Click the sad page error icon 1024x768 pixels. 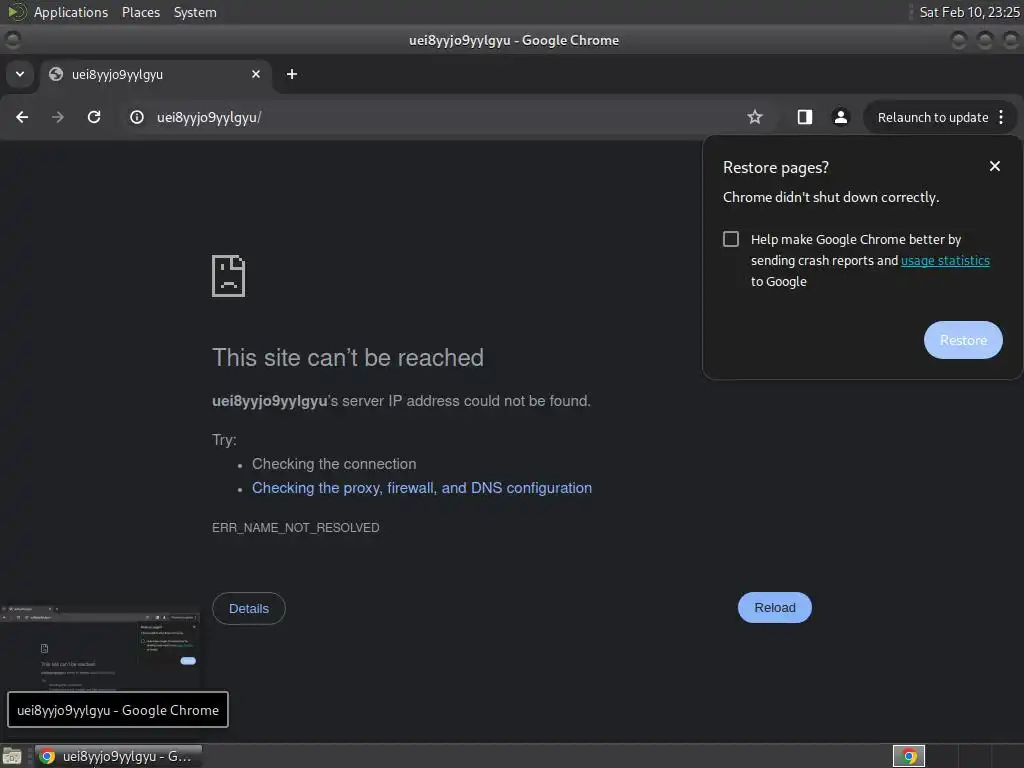229,276
